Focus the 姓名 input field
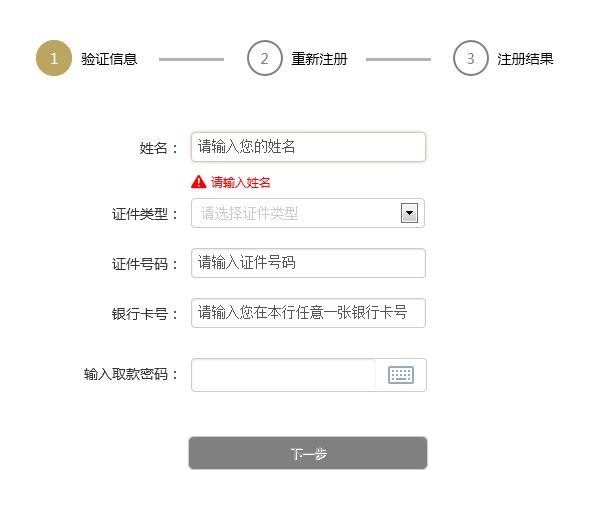Image resolution: width=600 pixels, height=514 pixels. click(x=308, y=147)
